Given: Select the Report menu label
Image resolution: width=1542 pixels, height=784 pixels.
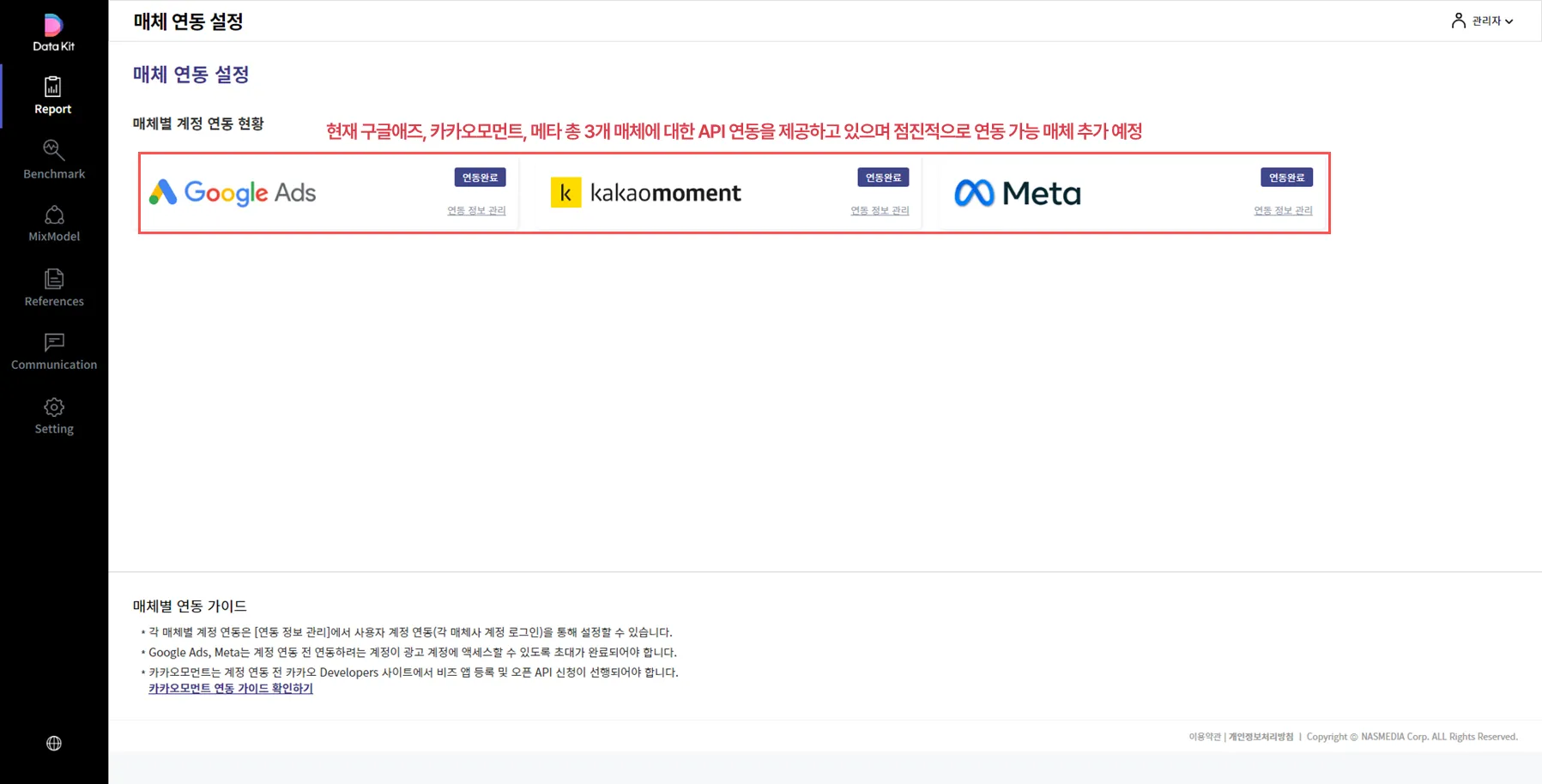Looking at the screenshot, I should [x=53, y=109].
